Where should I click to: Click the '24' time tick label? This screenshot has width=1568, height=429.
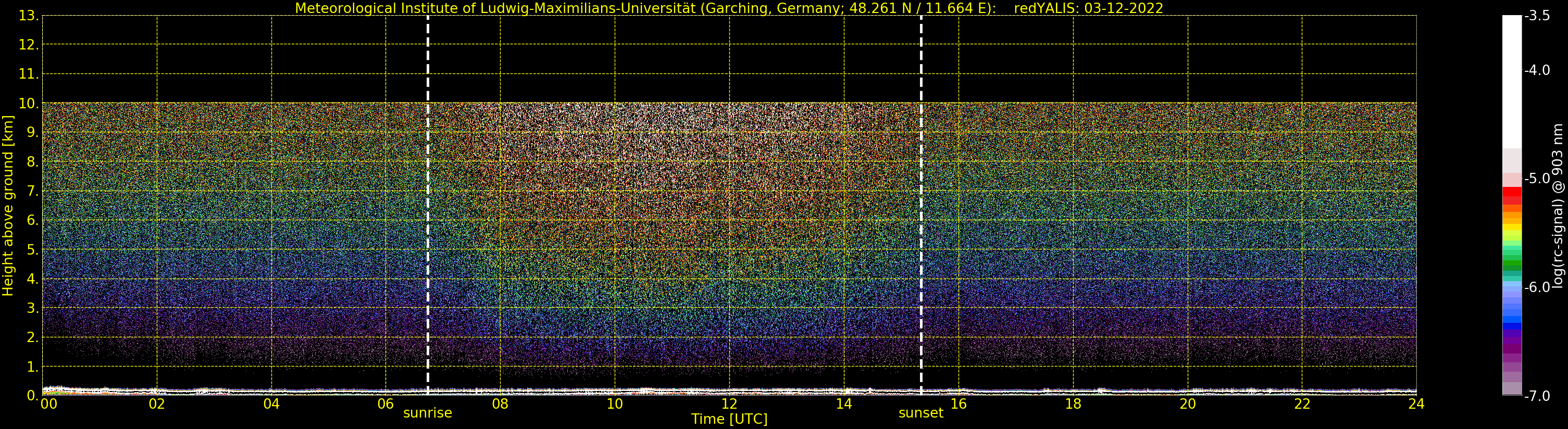pos(1416,404)
